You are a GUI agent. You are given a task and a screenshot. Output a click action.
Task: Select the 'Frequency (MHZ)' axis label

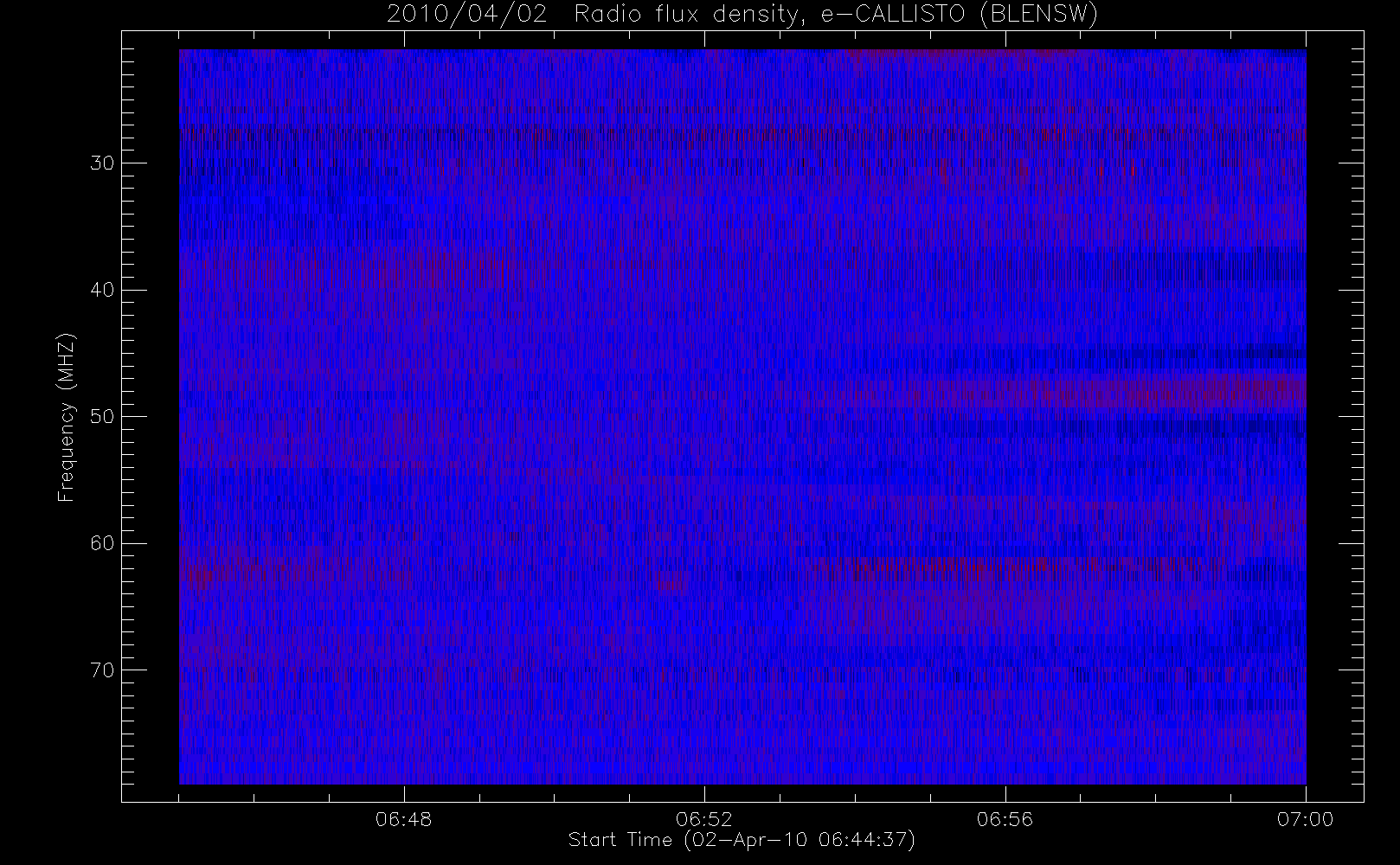pyautogui.click(x=66, y=418)
